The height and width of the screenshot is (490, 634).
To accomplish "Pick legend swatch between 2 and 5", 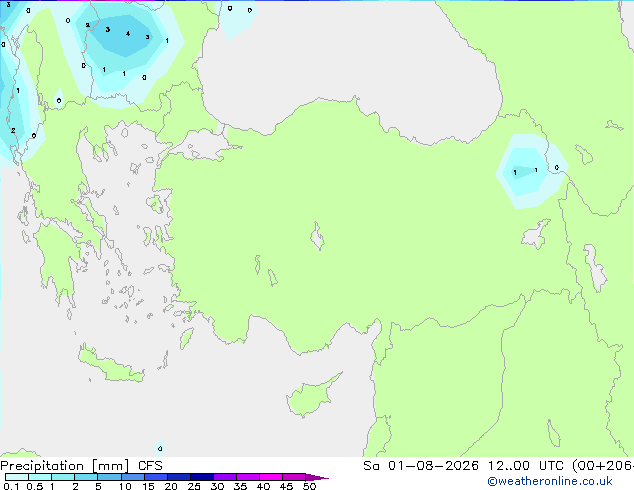I will [86, 477].
